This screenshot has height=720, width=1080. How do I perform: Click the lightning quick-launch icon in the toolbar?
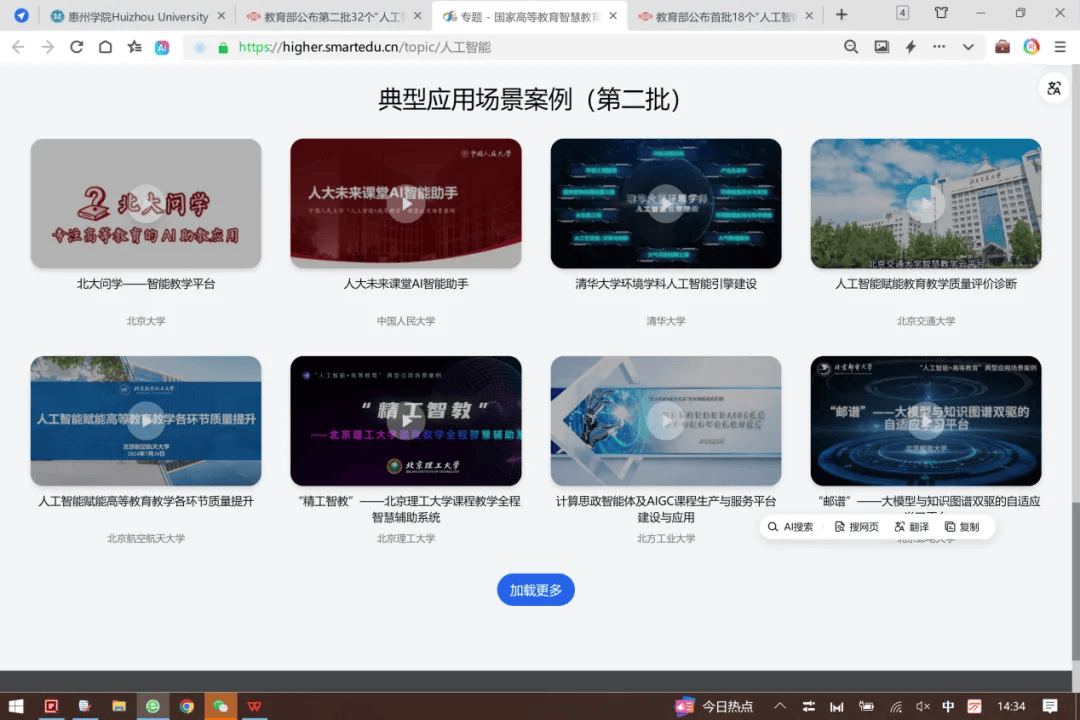tap(912, 47)
